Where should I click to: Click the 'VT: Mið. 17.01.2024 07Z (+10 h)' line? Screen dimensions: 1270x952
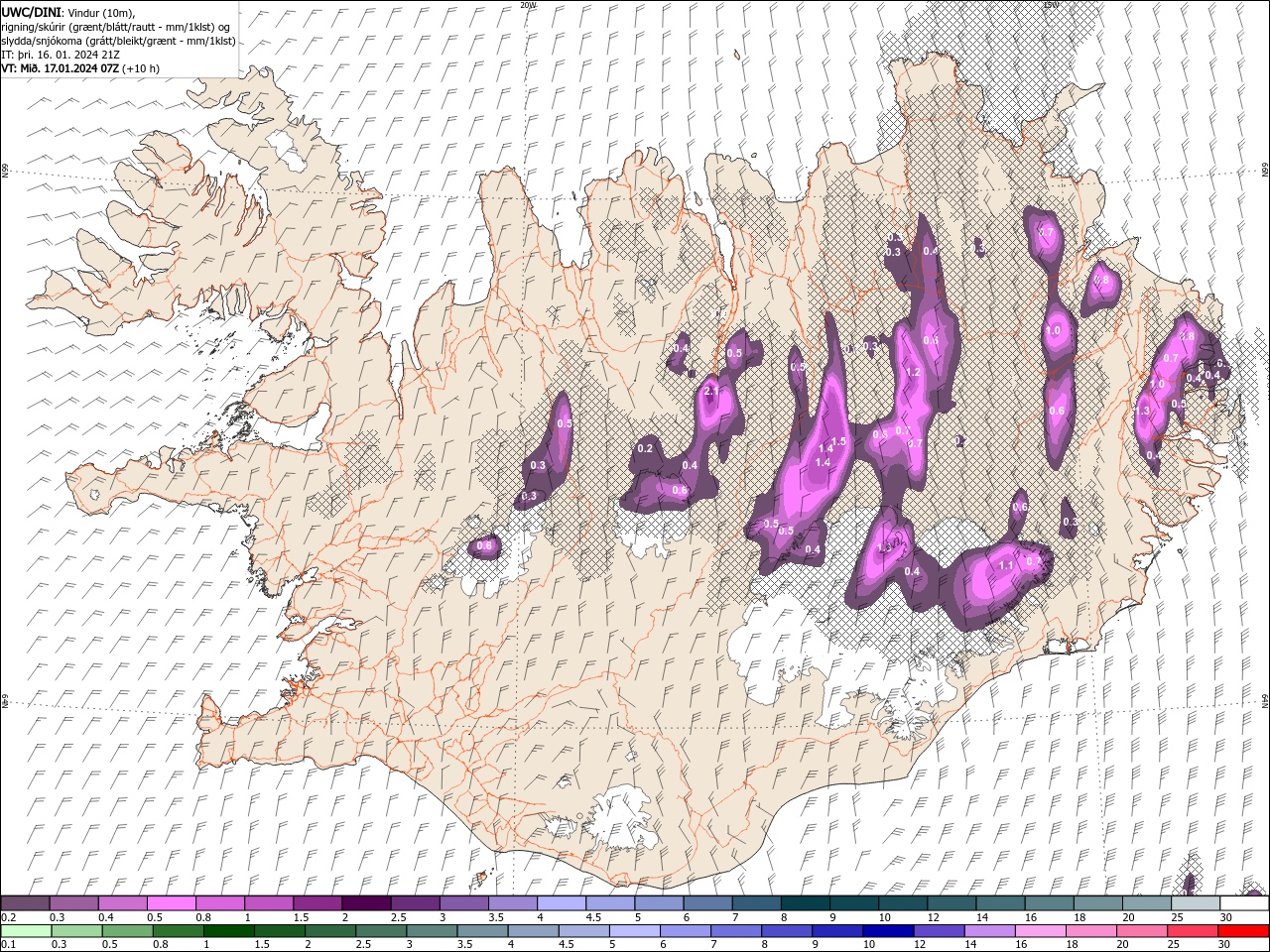81,68
